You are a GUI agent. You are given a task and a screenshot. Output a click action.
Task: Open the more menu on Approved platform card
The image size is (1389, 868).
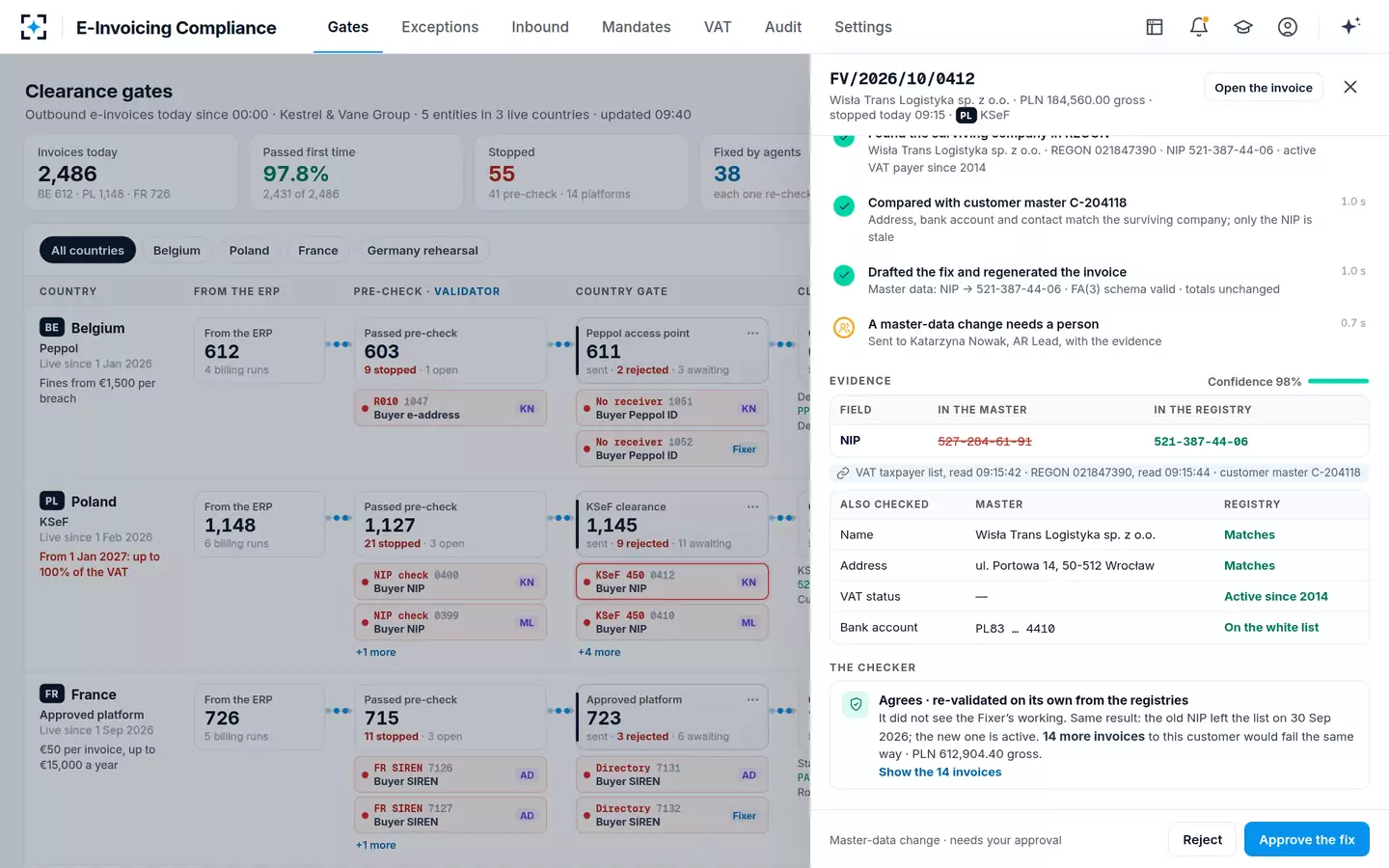pos(752,699)
